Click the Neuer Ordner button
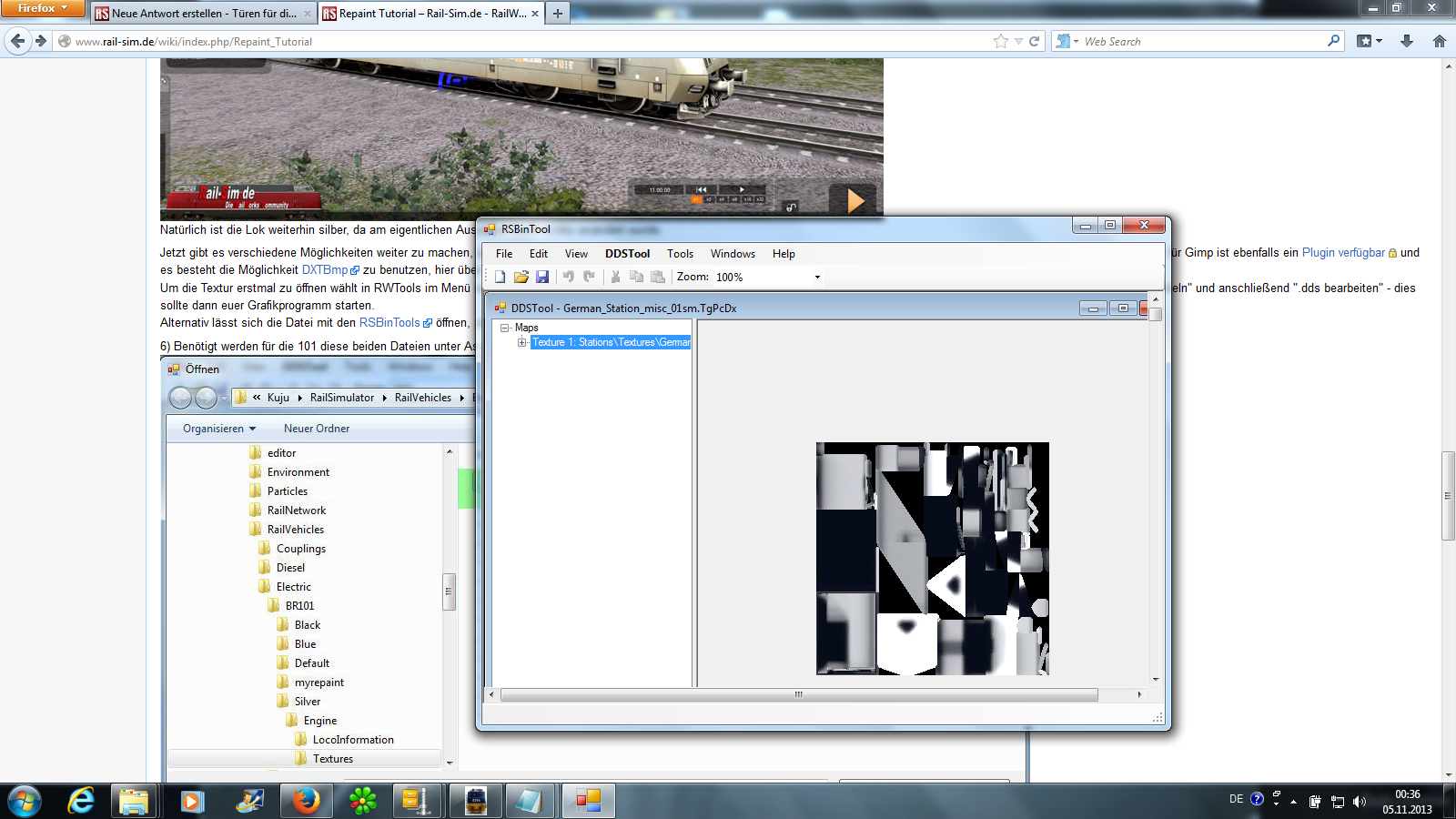Screen dimensions: 1456x819 coord(316,429)
